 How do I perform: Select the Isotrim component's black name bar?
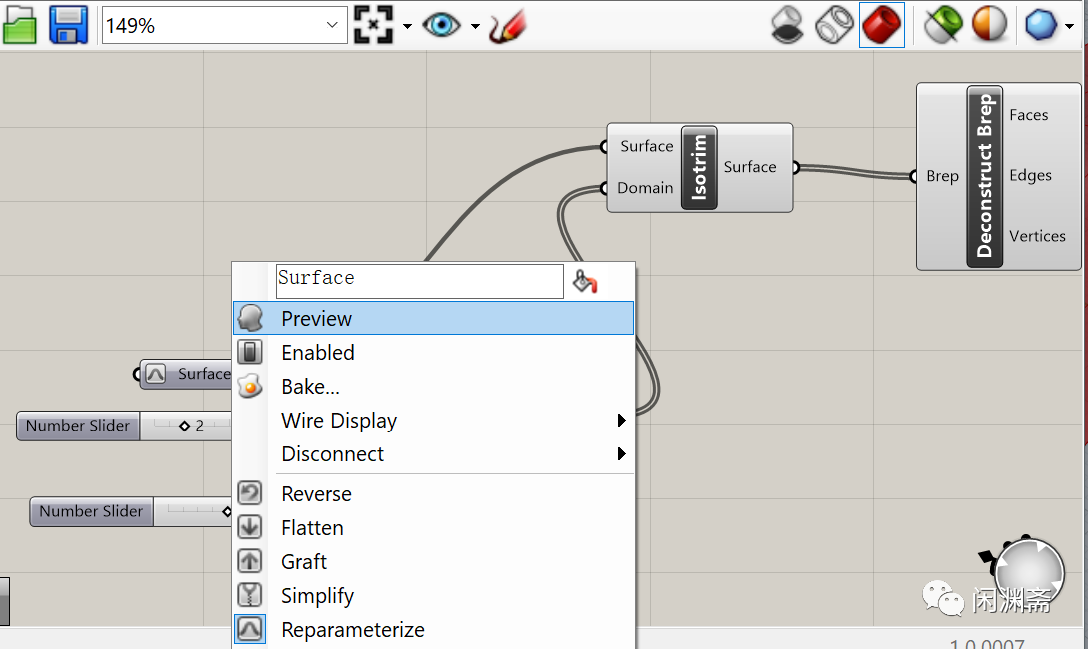pos(699,167)
